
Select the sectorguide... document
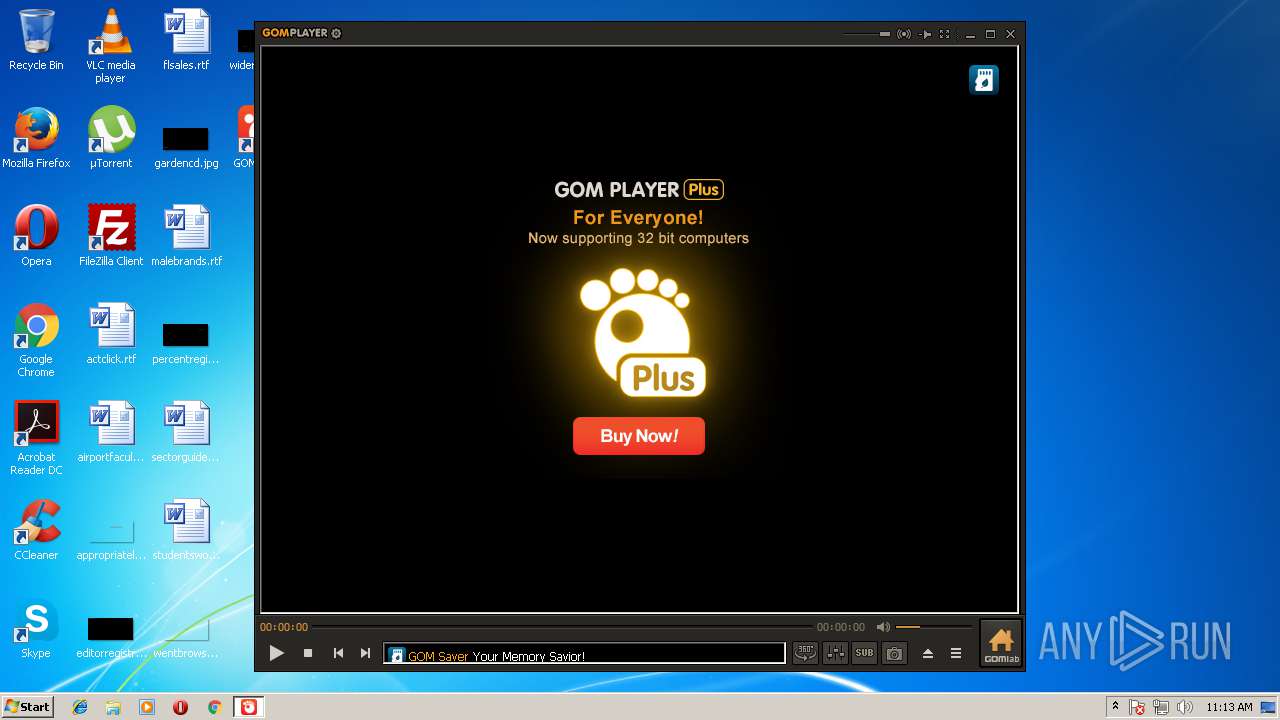186,432
